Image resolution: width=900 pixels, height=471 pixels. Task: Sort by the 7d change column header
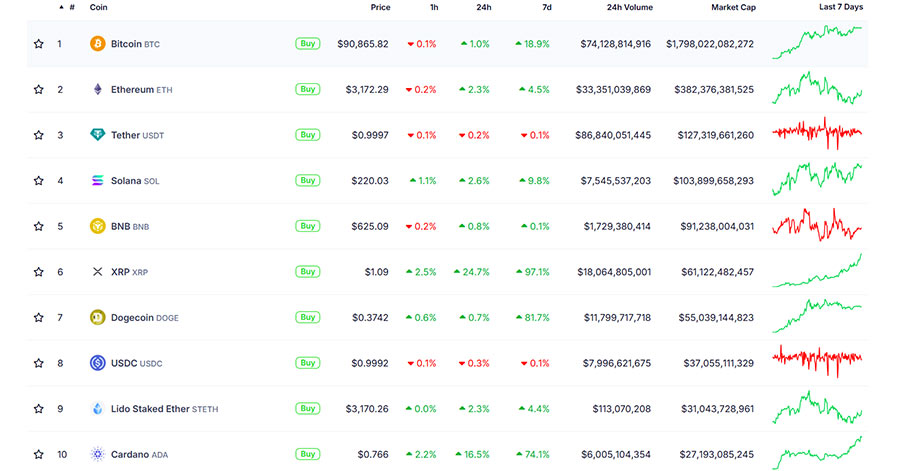click(x=546, y=7)
